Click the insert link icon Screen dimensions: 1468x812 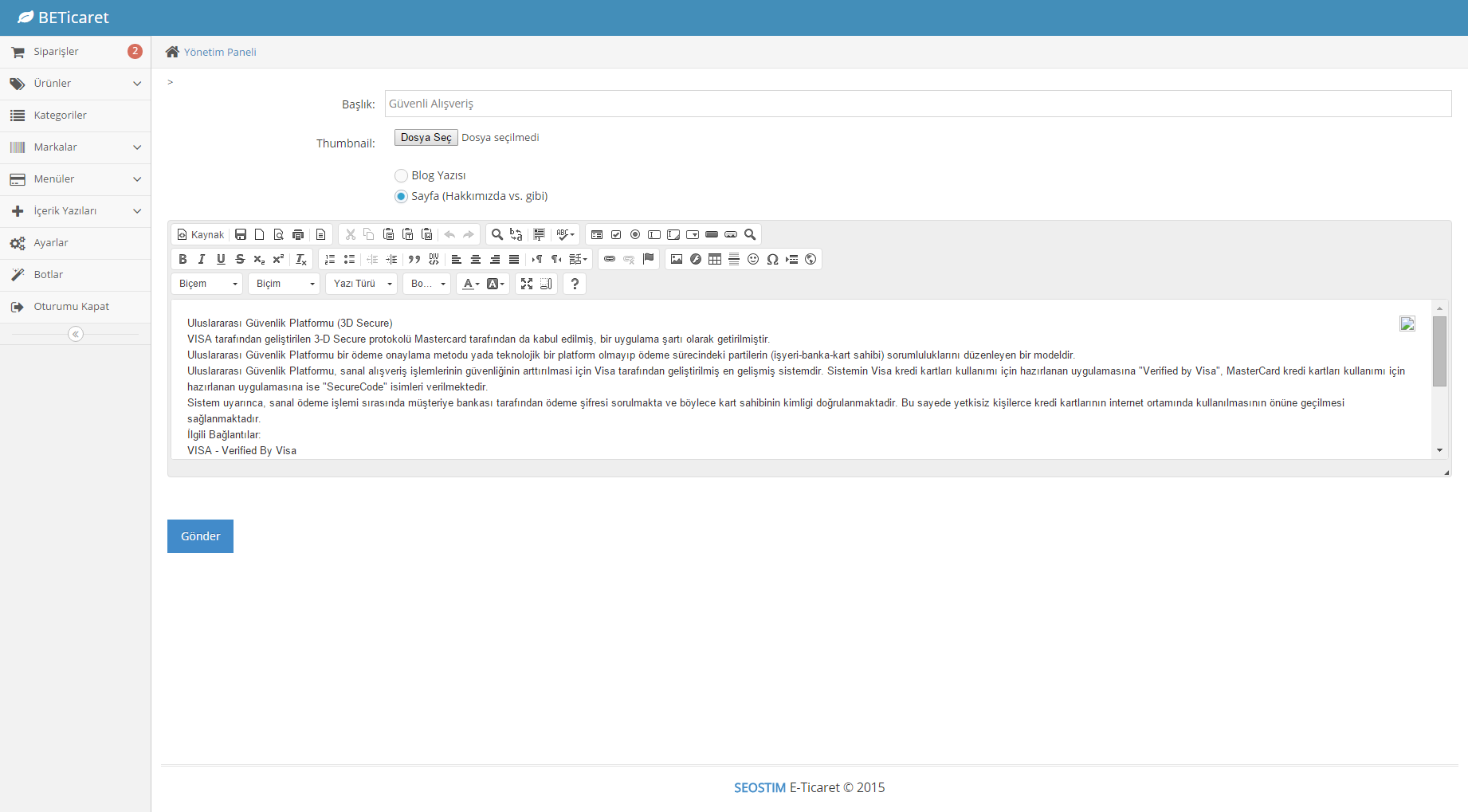coord(610,259)
